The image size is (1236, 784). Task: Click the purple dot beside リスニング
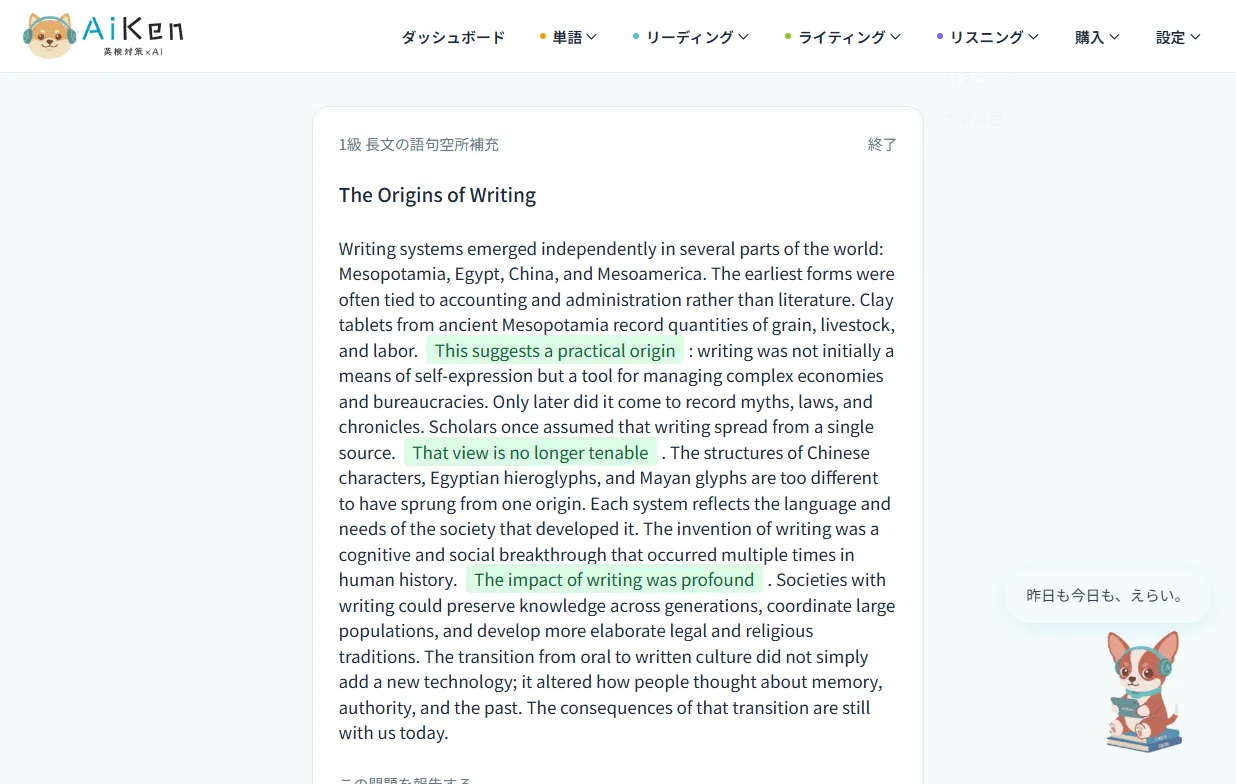pos(940,37)
